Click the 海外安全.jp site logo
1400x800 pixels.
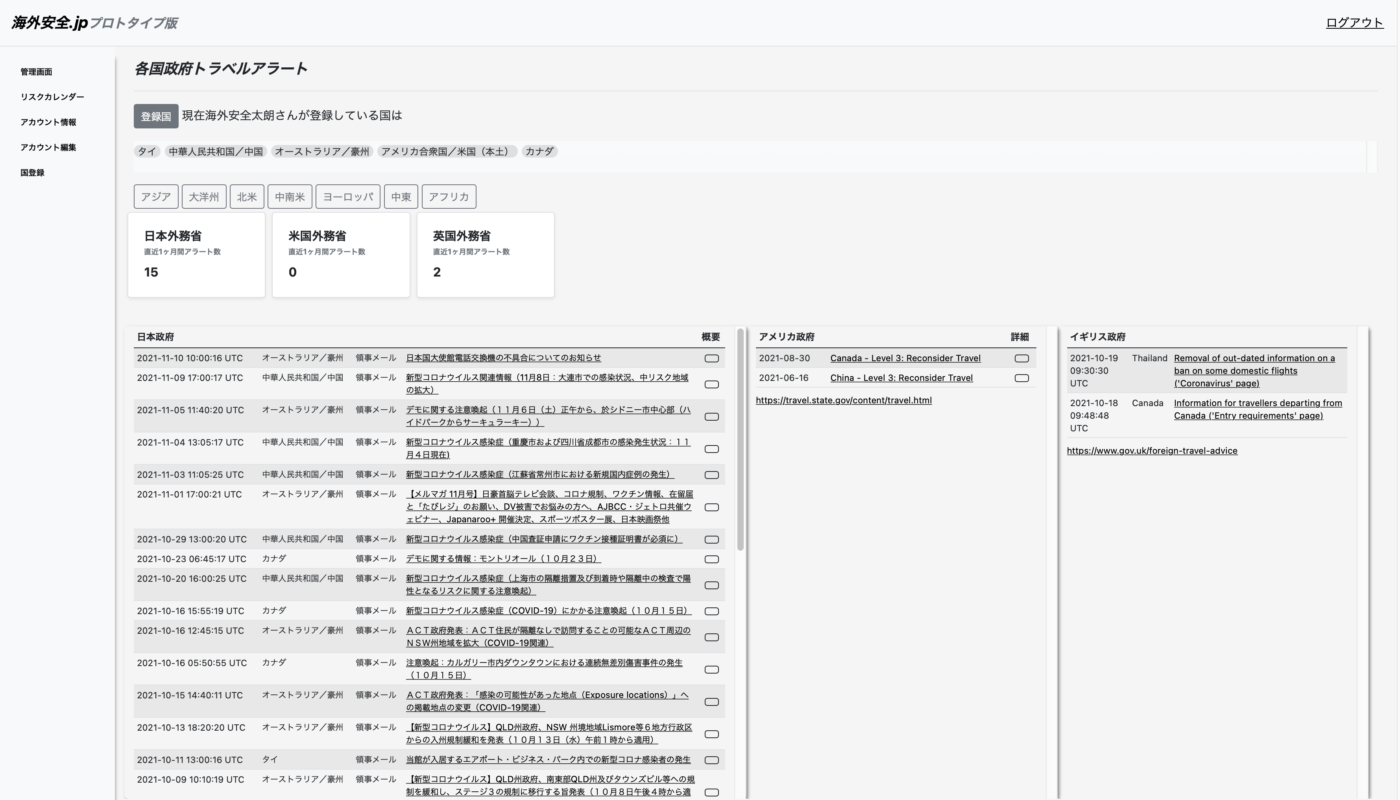[95, 22]
